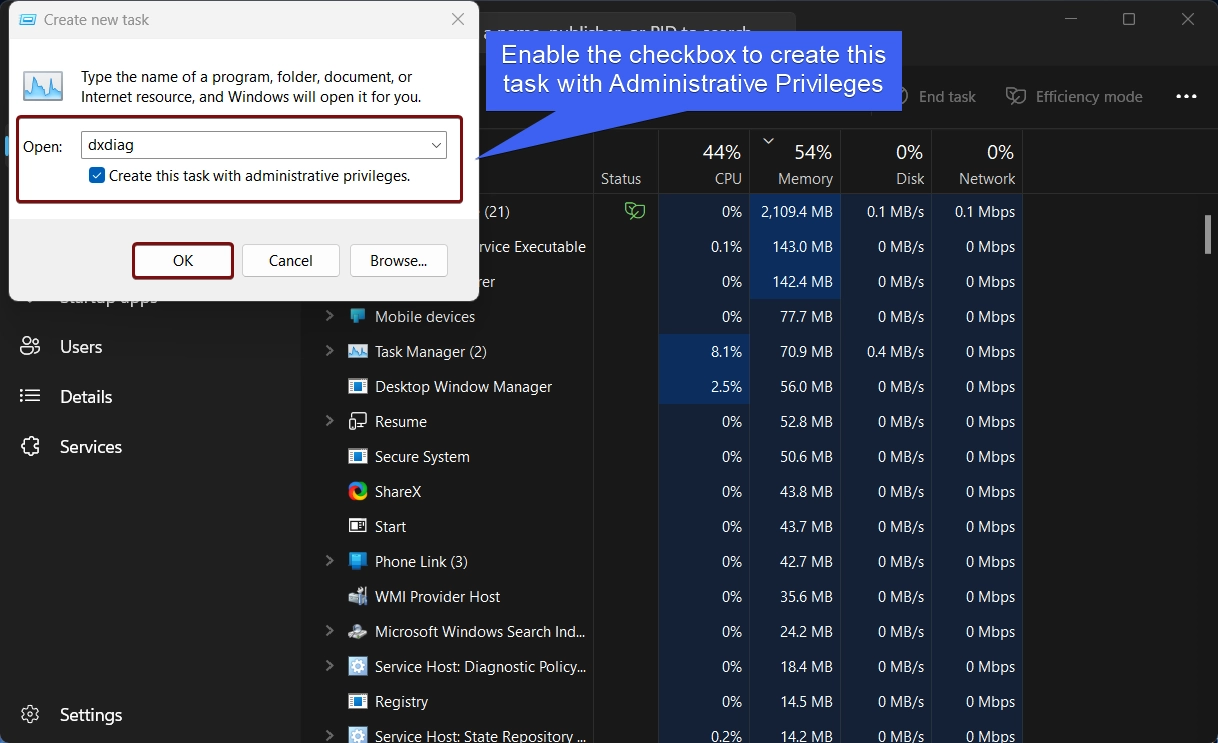The image size is (1218, 743).
Task: Maximize the Task Manager window
Action: tap(1129, 19)
